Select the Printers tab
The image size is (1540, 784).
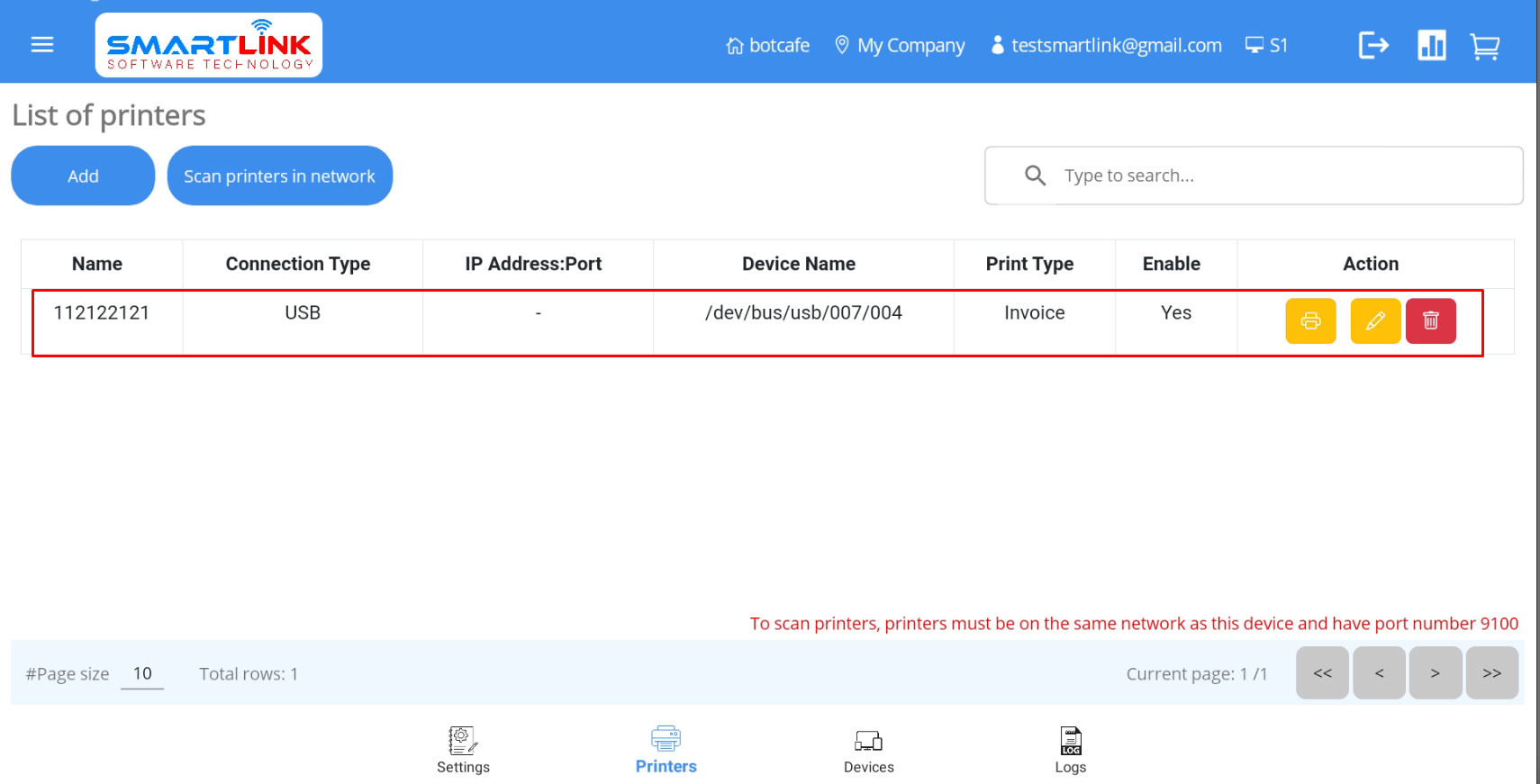coord(666,750)
